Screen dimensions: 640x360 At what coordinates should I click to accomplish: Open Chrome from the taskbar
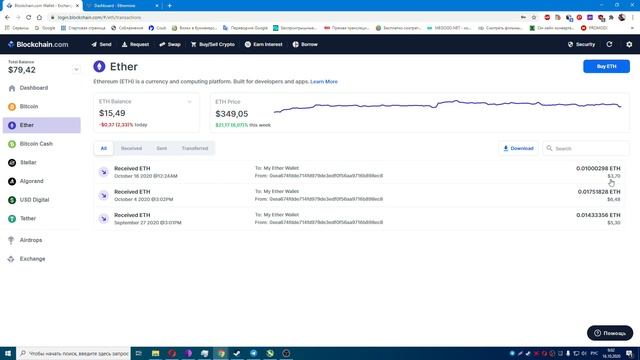[221, 353]
